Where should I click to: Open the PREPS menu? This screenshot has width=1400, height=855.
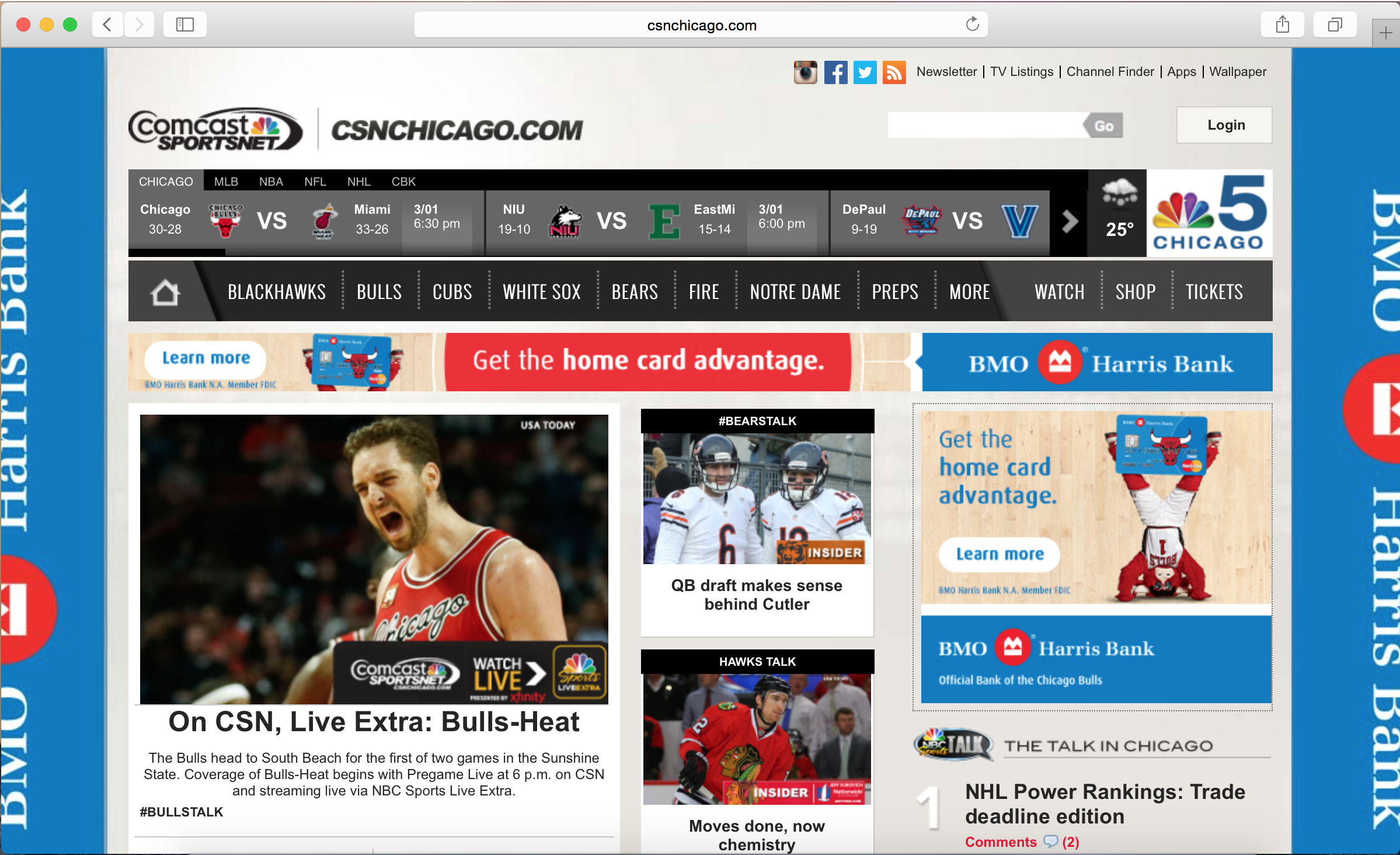[895, 291]
